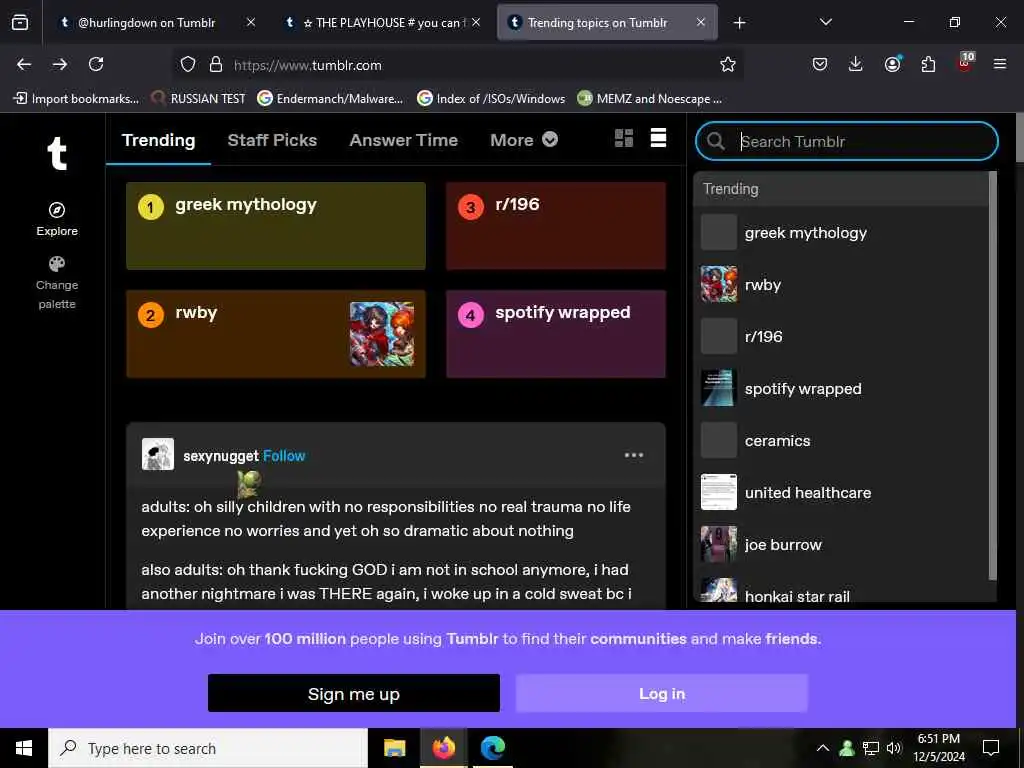Viewport: 1024px width, 768px height.
Task: Open Explore compass icon
Action: point(57,210)
